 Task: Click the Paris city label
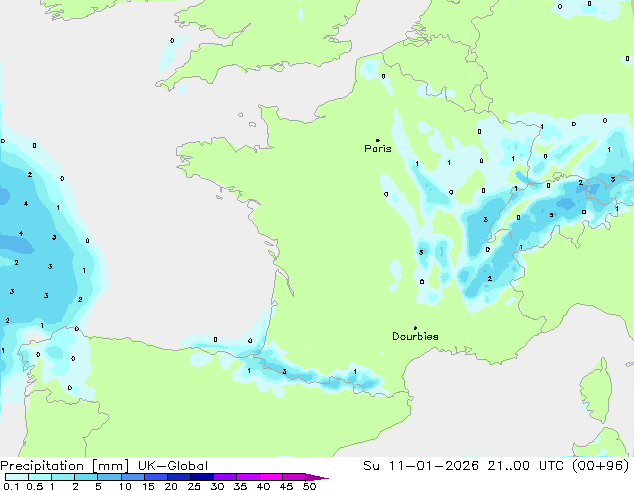pos(378,149)
